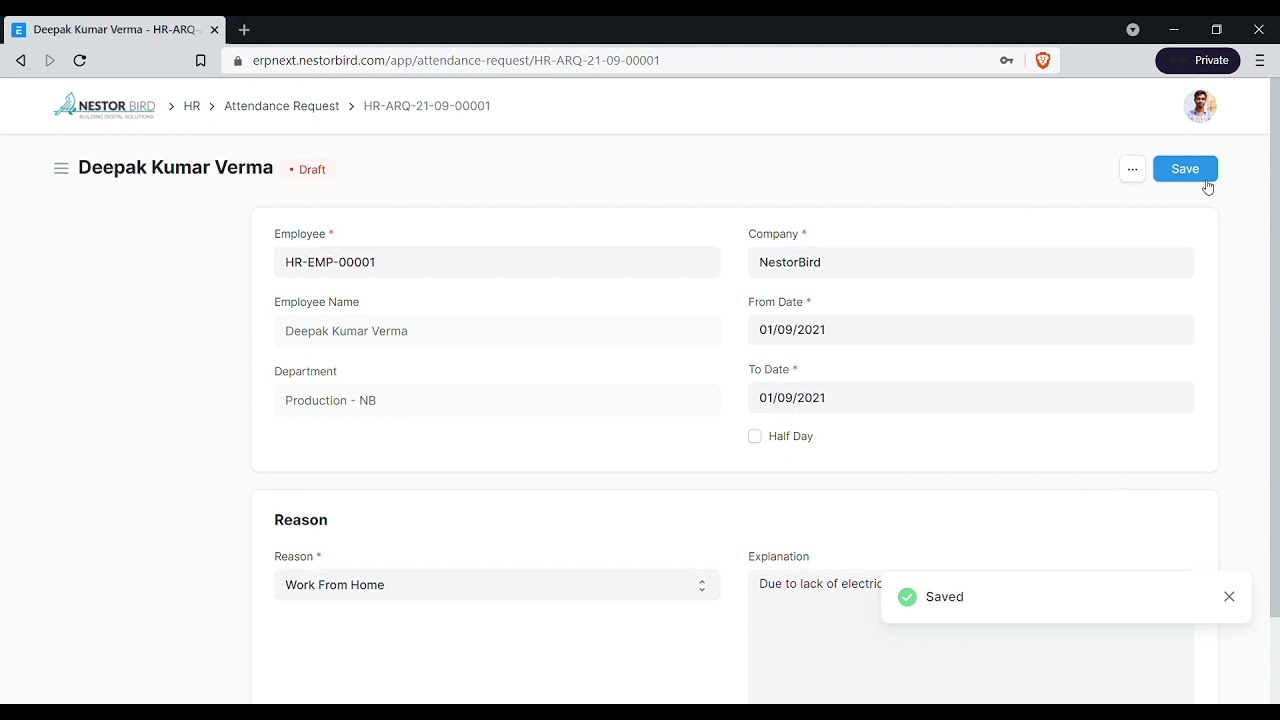Click the green Saved check icon
1280x720 pixels.
[x=907, y=597]
